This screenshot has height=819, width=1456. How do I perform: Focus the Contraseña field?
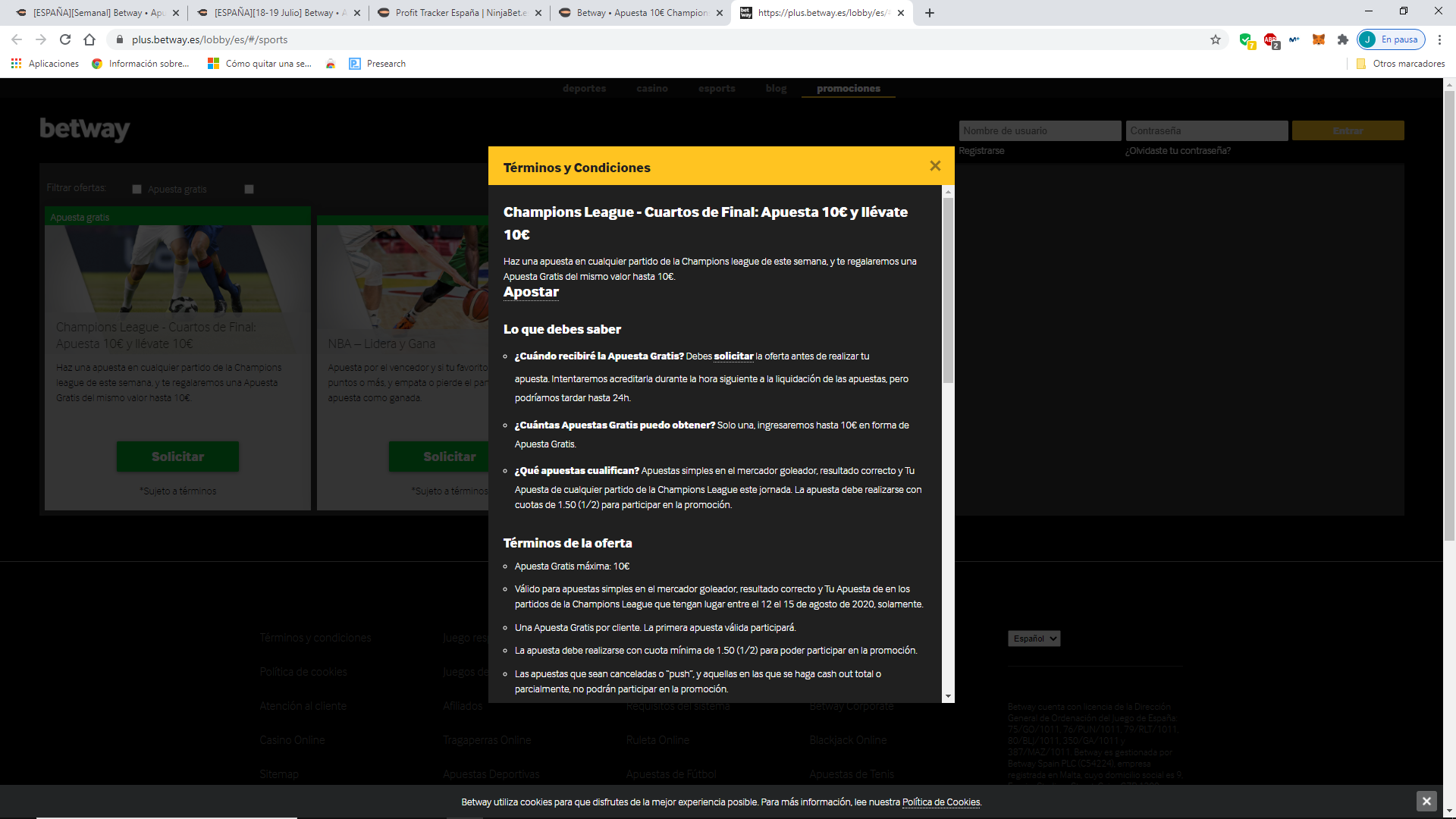click(1207, 130)
